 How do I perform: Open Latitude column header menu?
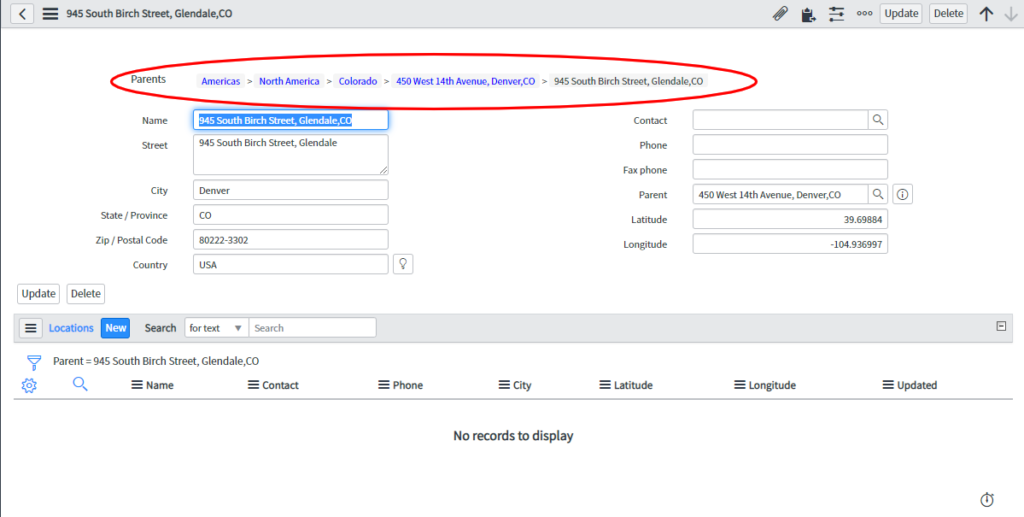click(x=605, y=385)
